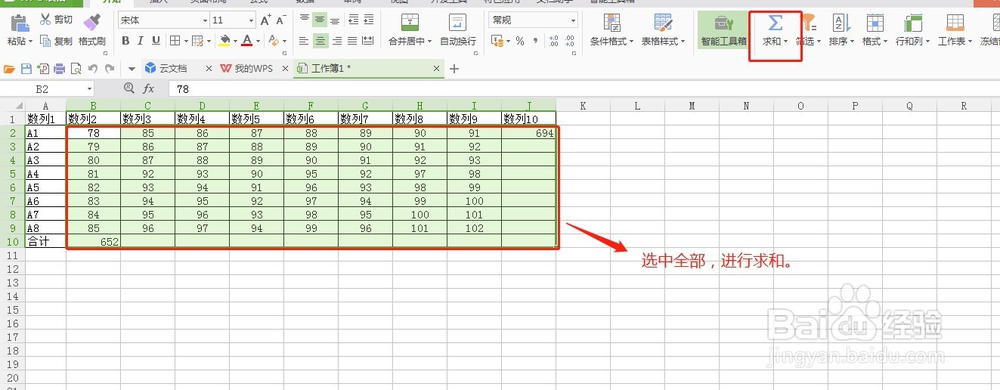Apply the yellow fill color bucket
Screen dimensions: 1000x390
[x=224, y=41]
